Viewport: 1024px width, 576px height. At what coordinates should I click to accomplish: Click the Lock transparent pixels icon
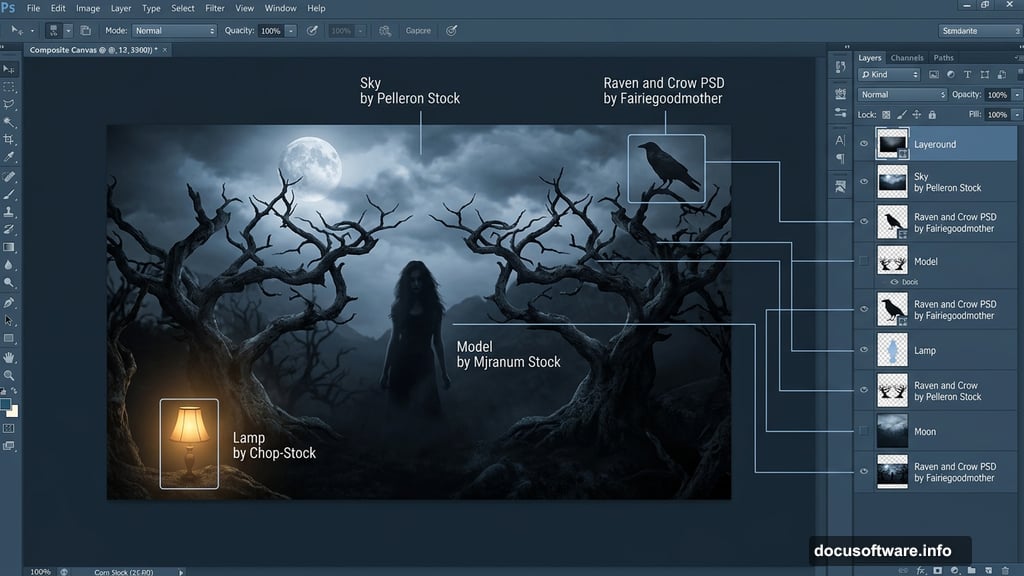886,115
